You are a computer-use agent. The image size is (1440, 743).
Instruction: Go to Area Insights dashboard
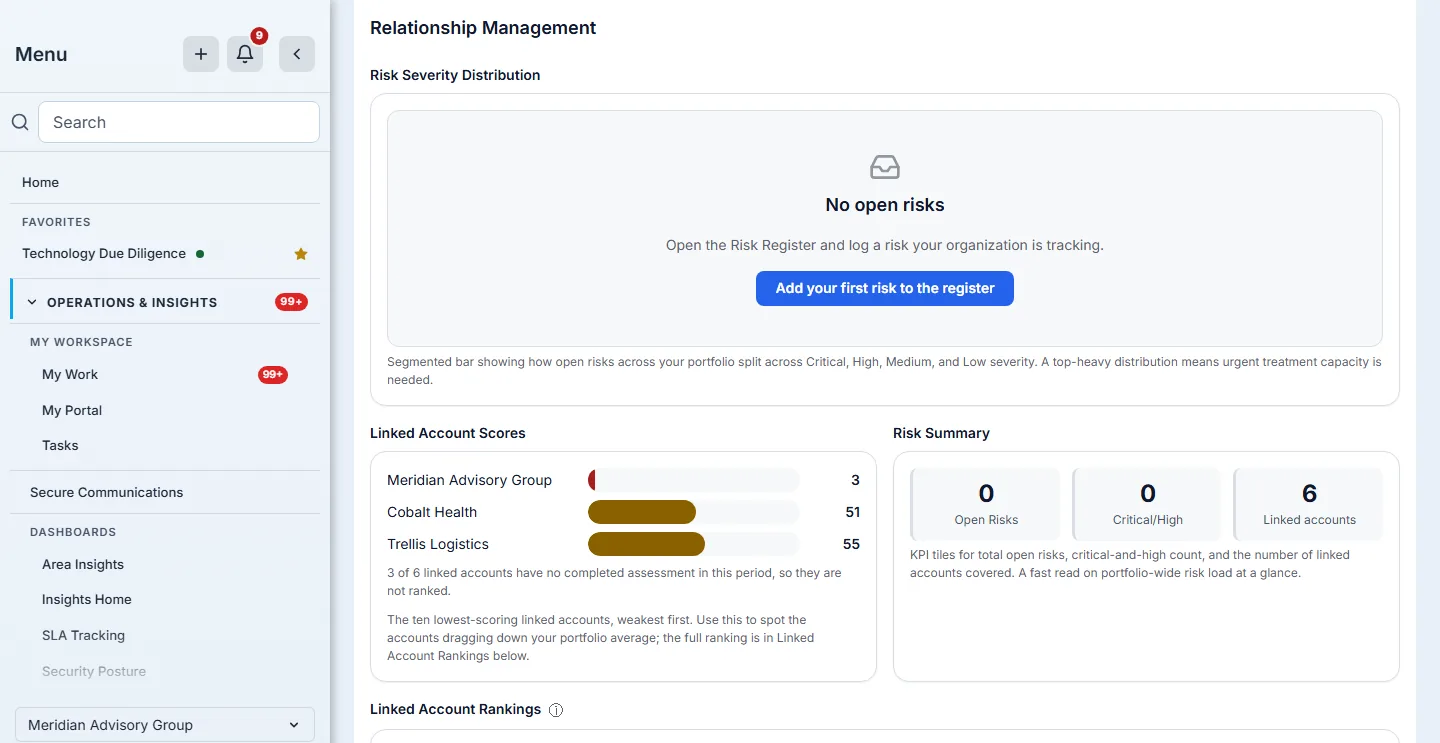[83, 564]
